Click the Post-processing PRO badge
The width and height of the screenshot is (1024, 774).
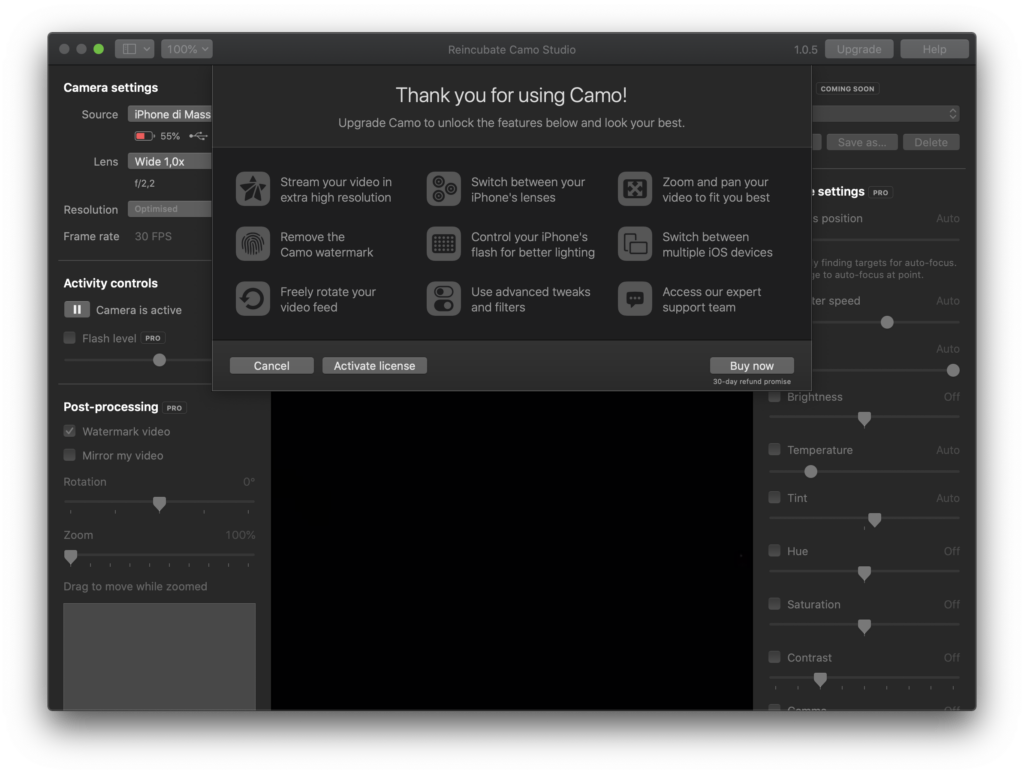tap(174, 408)
